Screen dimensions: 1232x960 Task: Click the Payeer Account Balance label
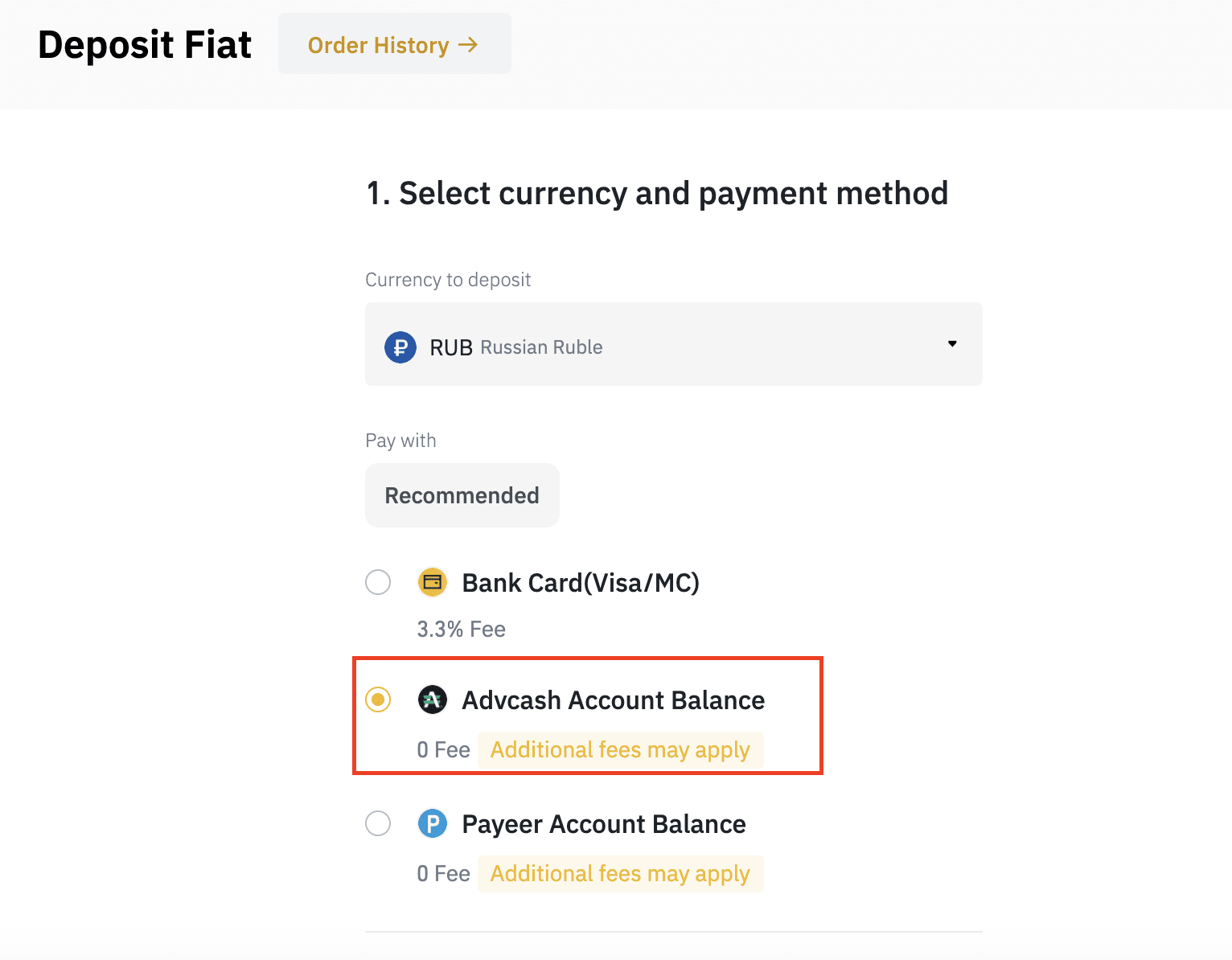604,824
